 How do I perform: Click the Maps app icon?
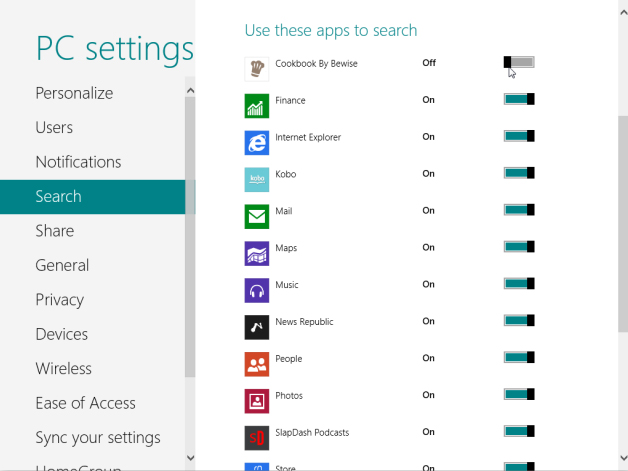point(257,254)
